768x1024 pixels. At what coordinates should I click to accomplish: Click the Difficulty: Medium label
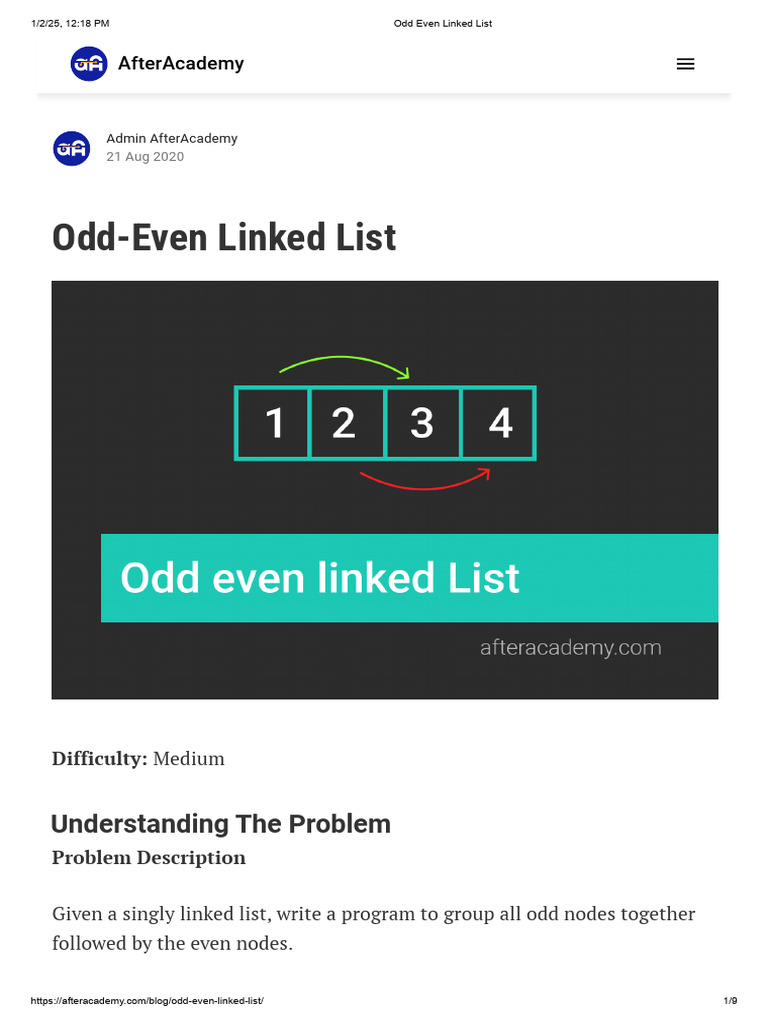coord(138,759)
